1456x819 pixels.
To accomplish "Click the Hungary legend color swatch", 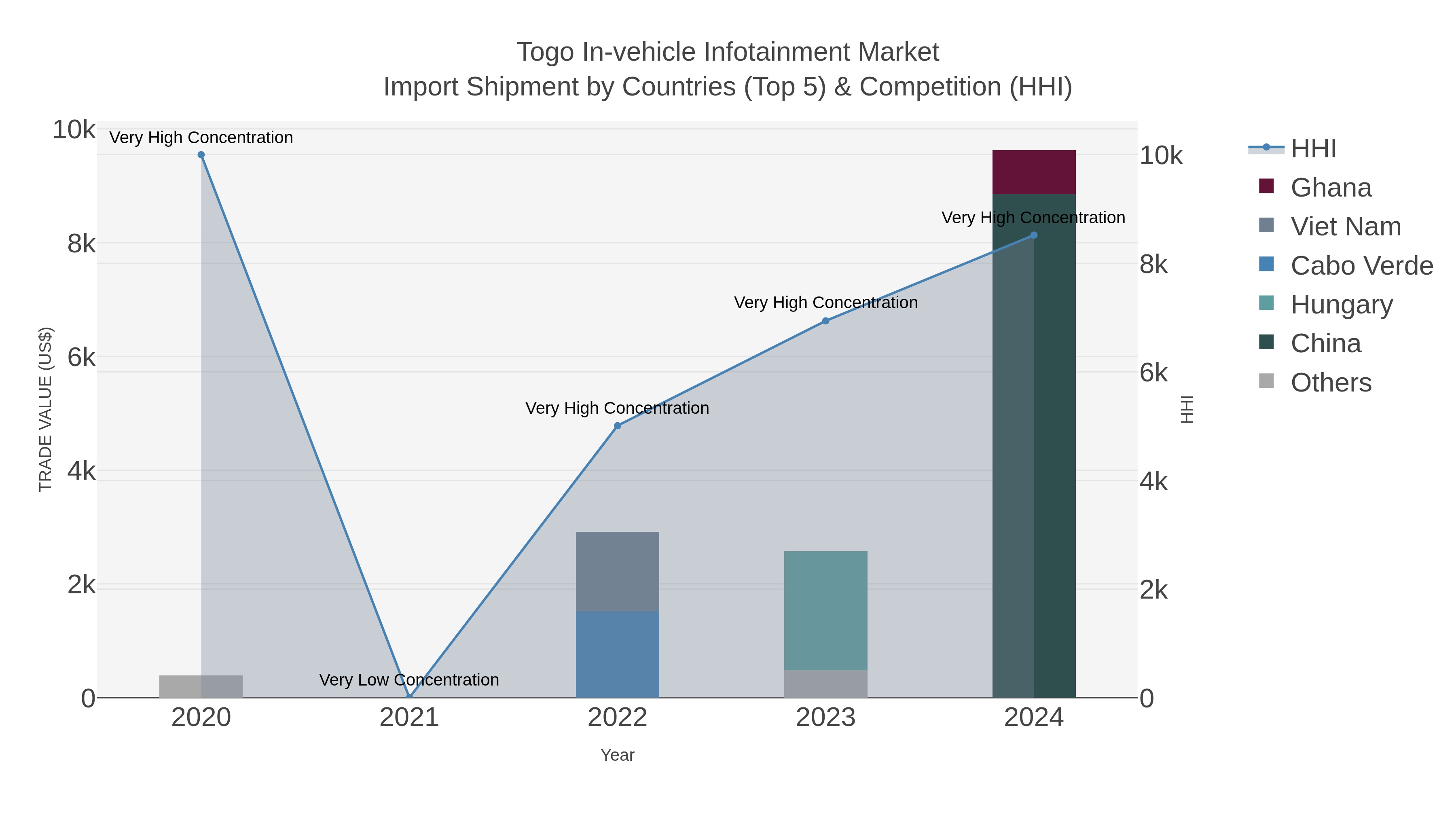I will (1267, 303).
